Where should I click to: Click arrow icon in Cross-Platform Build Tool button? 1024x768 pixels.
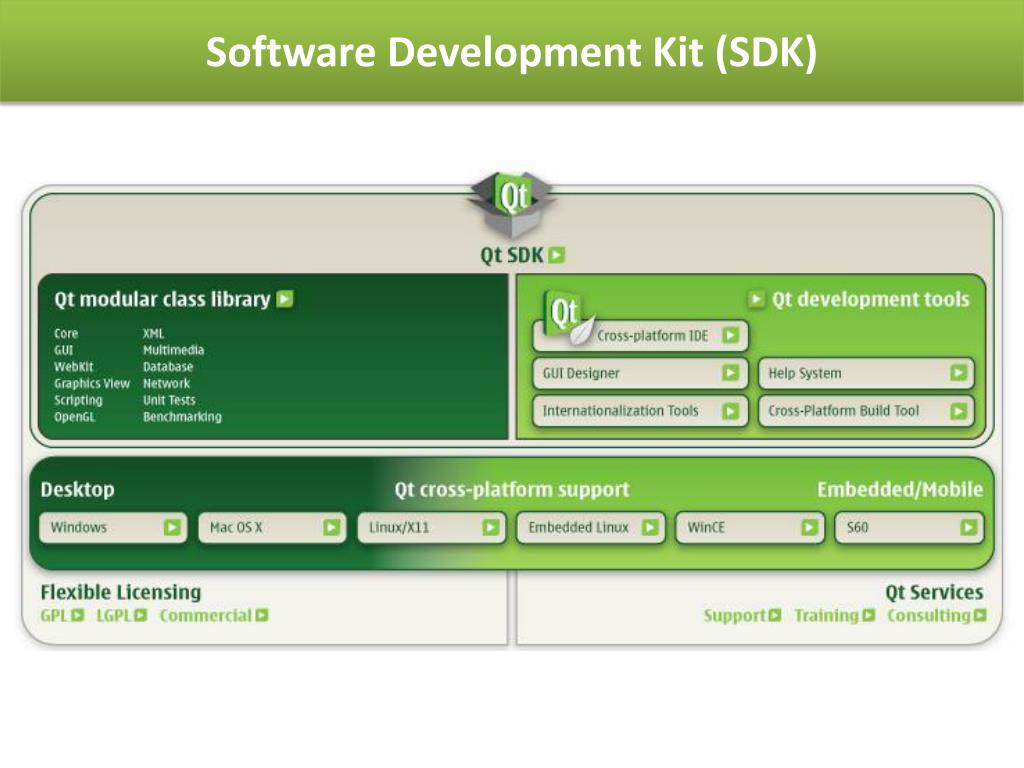pos(958,411)
